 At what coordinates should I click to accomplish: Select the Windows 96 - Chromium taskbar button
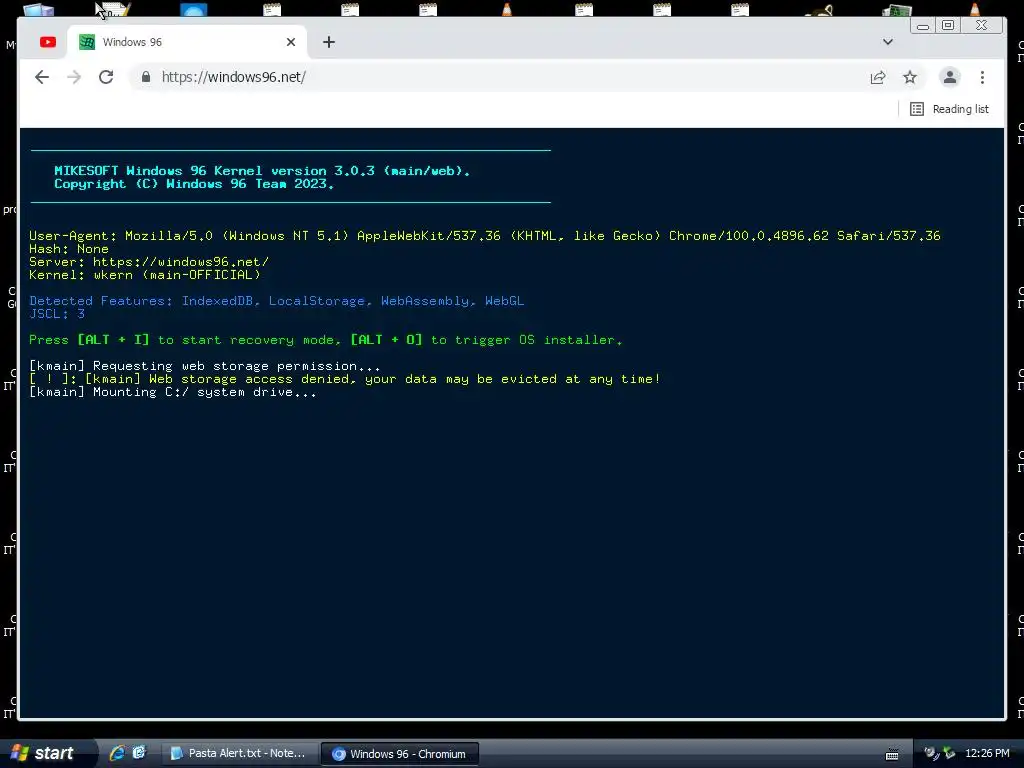click(400, 754)
